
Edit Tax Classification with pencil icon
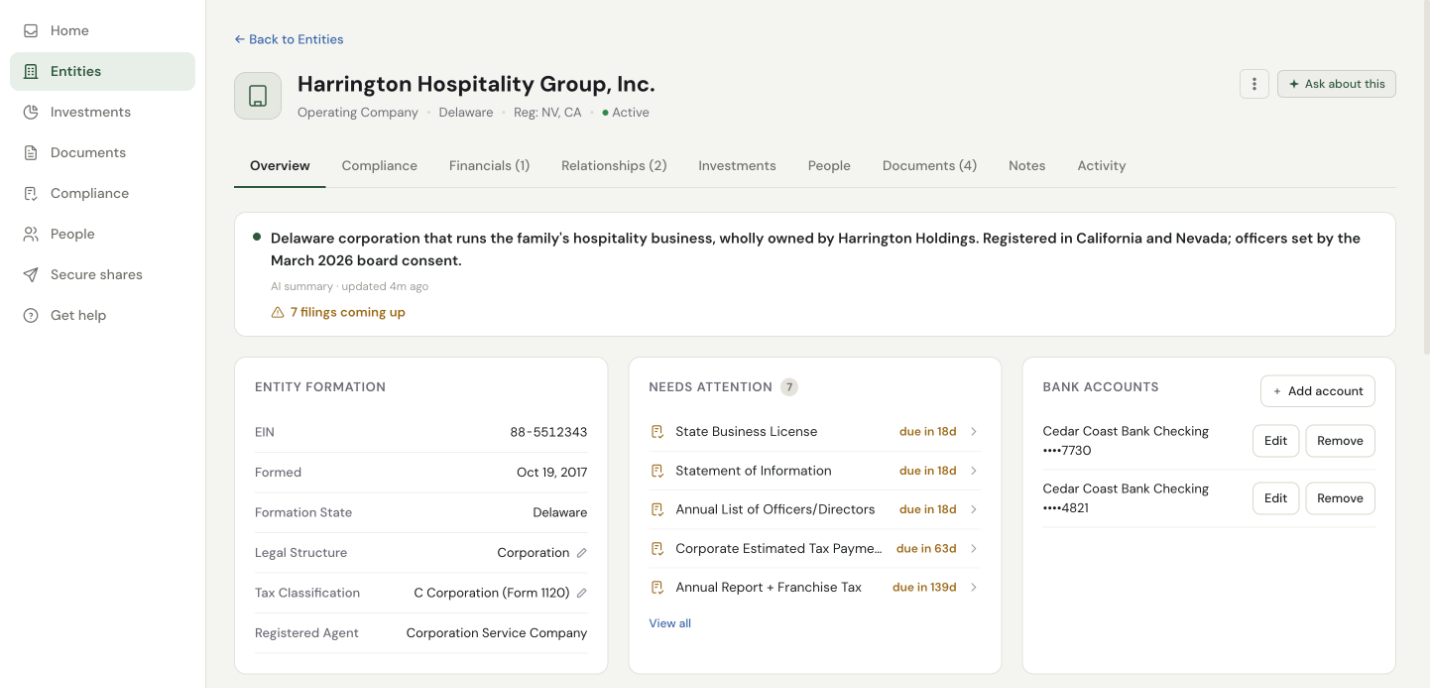coord(582,593)
